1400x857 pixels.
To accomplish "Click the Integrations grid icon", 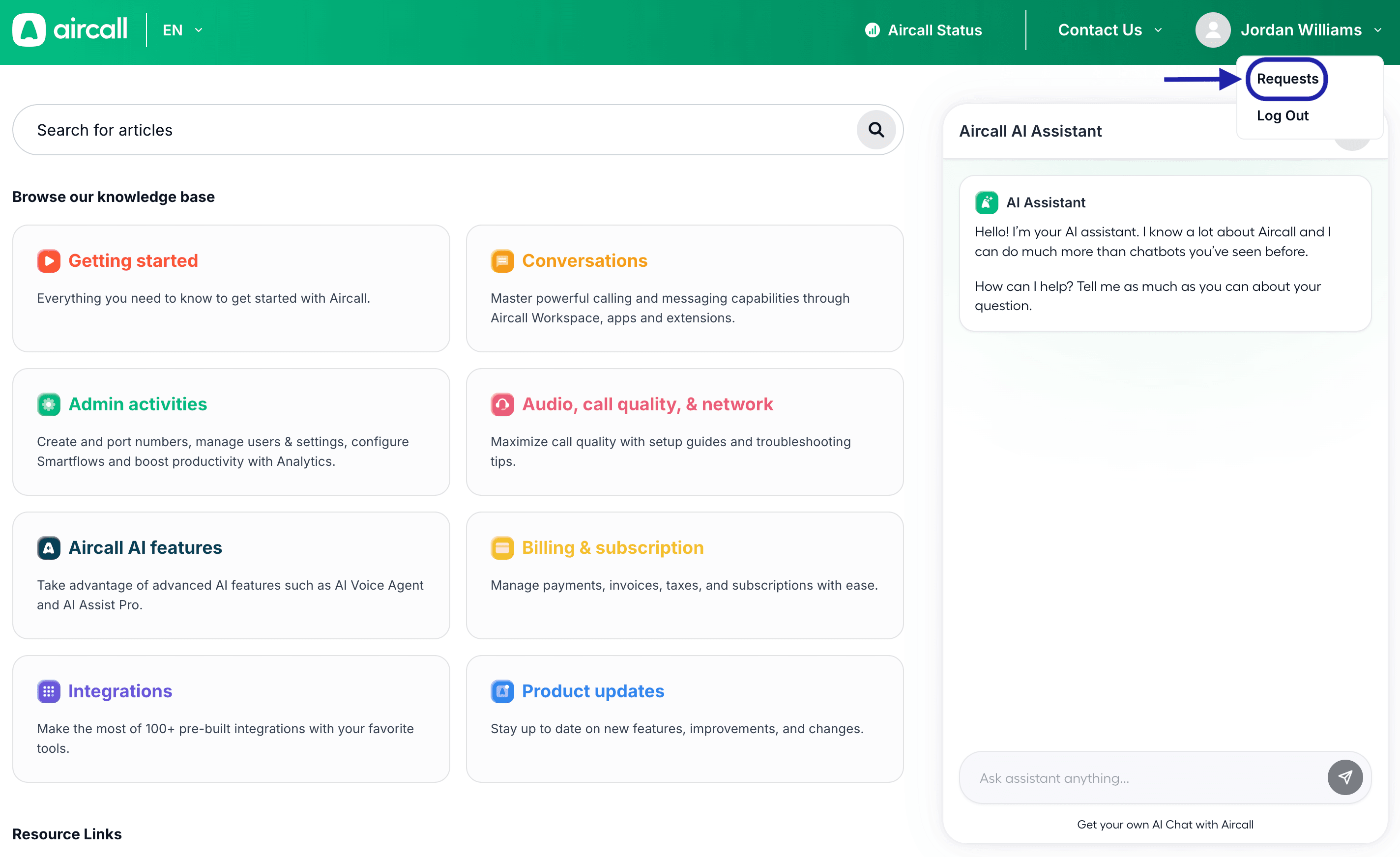I will 49,691.
